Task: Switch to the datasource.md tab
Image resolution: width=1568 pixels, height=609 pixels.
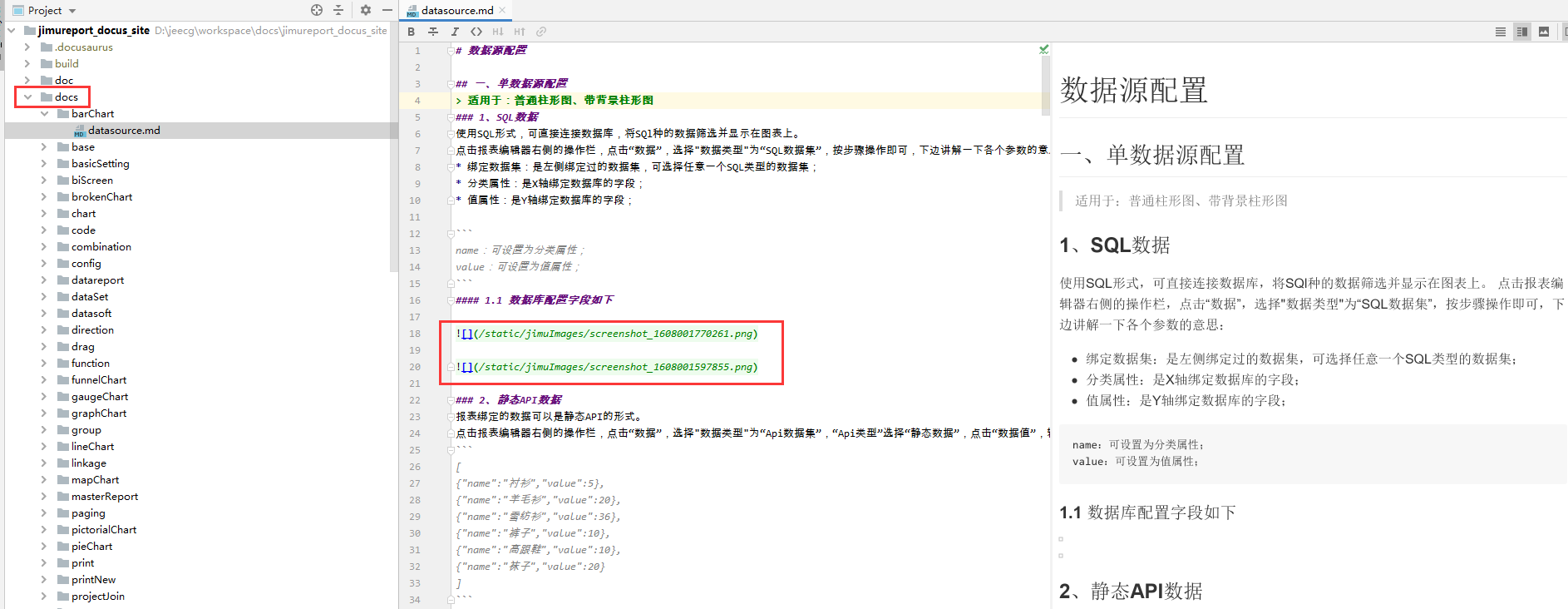Action: coord(456,10)
